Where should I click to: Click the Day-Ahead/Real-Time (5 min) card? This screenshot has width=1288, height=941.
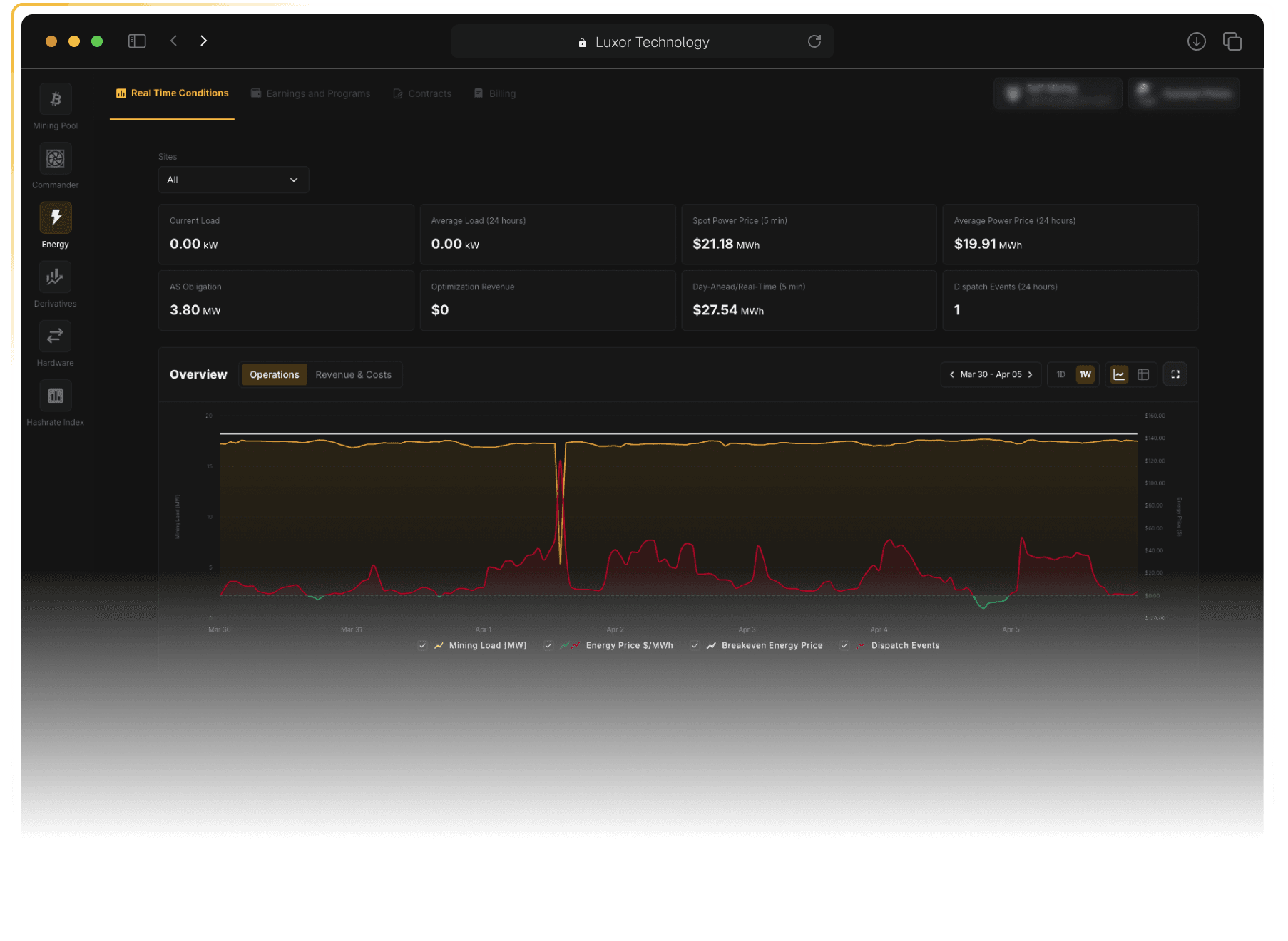(x=809, y=300)
